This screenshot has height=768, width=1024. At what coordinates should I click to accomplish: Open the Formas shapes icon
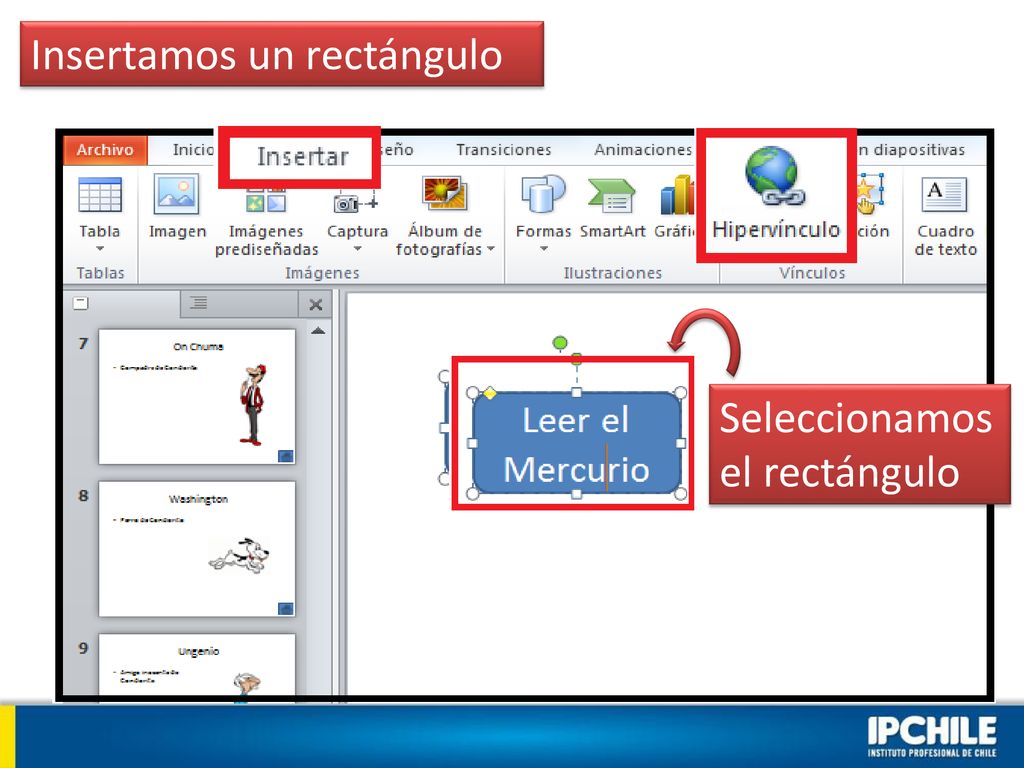click(543, 194)
